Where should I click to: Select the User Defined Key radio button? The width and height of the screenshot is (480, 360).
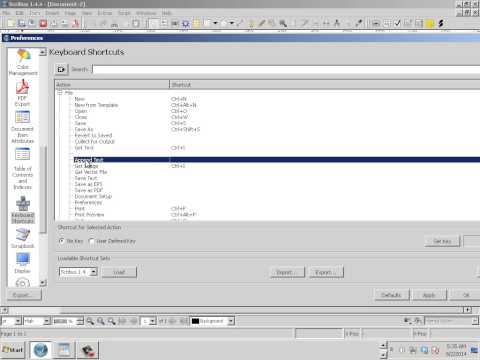click(91, 241)
